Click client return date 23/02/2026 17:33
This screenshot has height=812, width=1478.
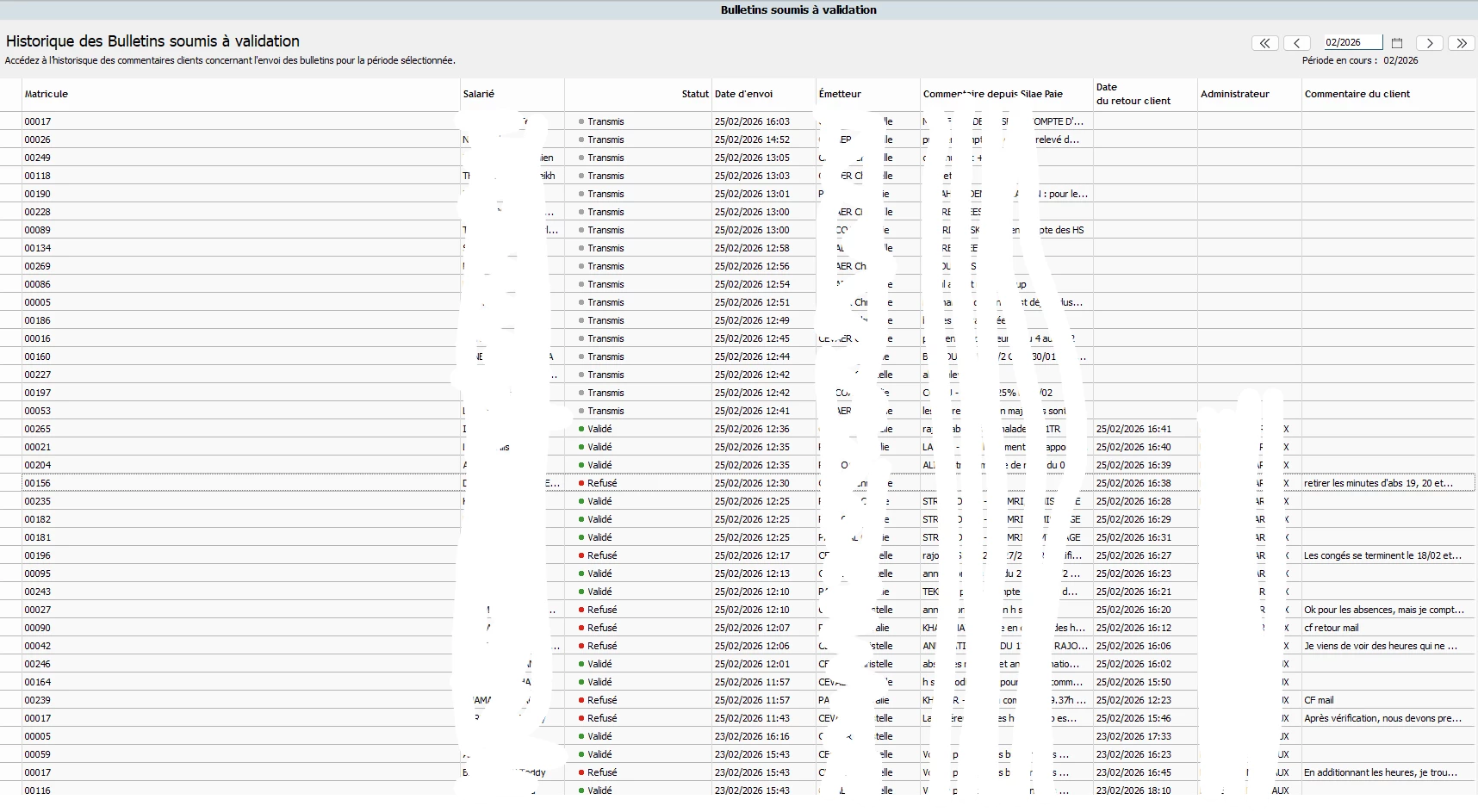(1133, 736)
